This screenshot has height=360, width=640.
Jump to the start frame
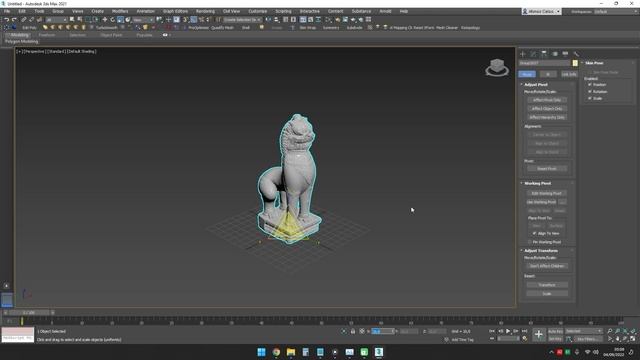491,331
